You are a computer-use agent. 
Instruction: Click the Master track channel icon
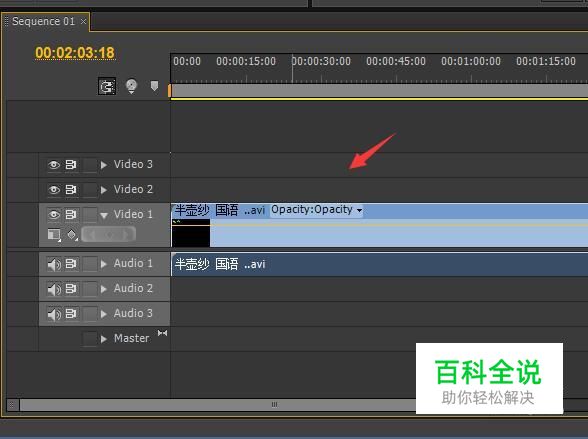[x=162, y=333]
